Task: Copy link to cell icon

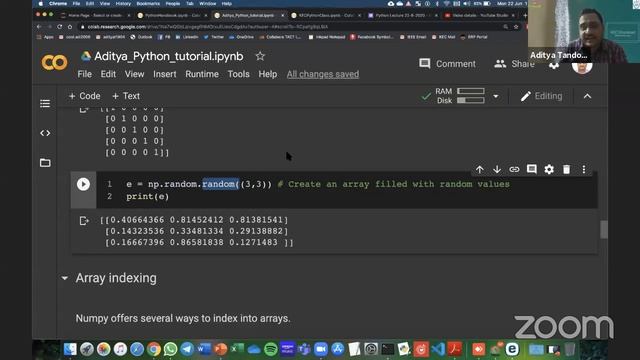Action: 514,169
